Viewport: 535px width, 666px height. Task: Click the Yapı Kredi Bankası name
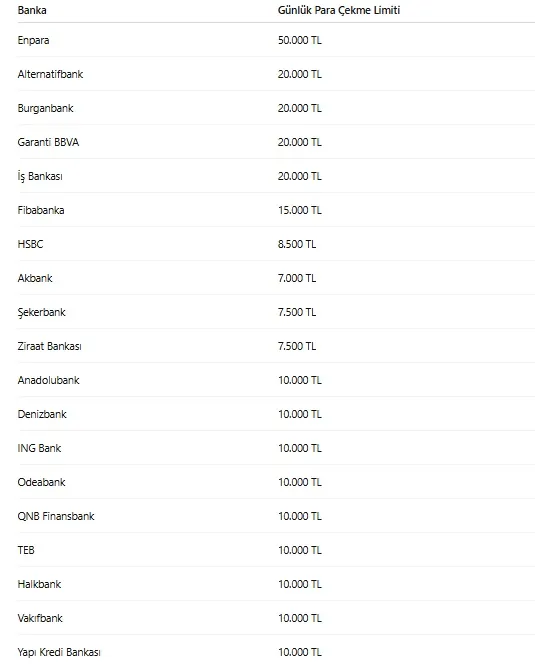coord(59,652)
